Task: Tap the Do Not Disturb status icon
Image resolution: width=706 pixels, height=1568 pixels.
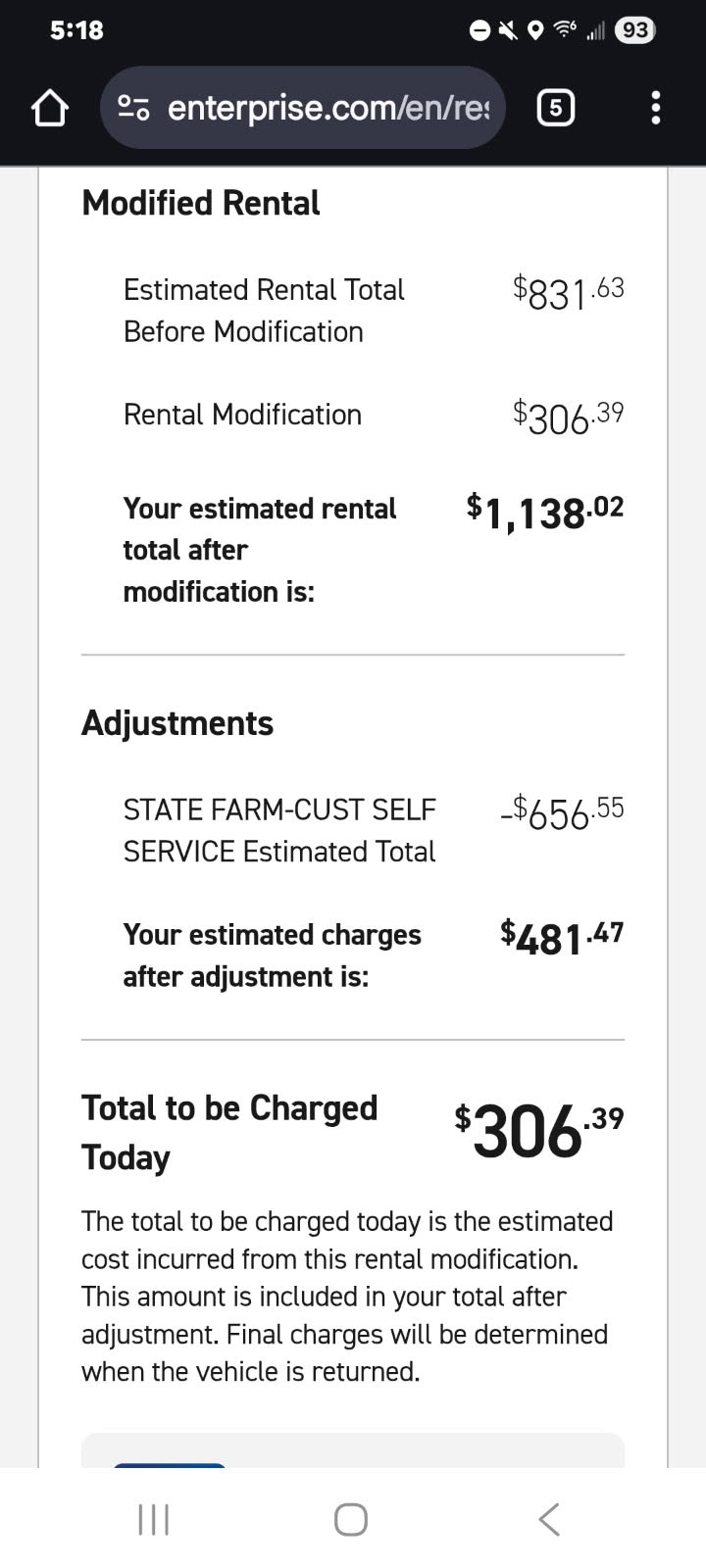Action: [x=480, y=30]
